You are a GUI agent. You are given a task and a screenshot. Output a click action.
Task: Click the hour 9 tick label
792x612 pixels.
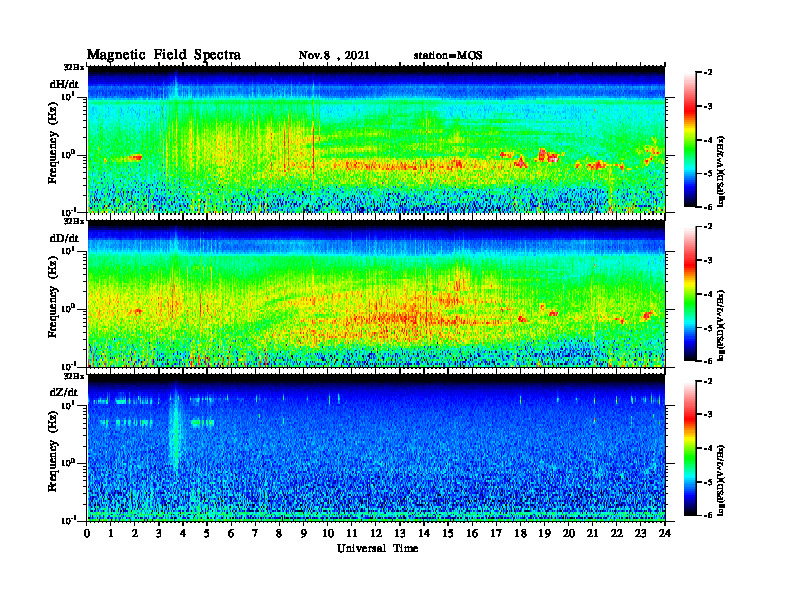tap(303, 533)
